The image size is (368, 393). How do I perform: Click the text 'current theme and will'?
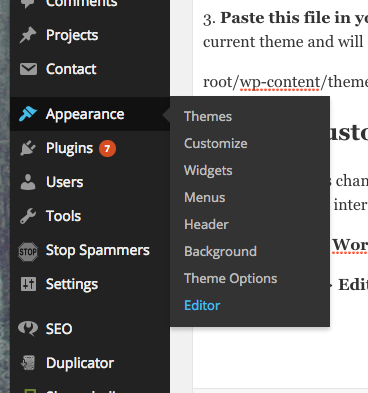[x=283, y=42]
